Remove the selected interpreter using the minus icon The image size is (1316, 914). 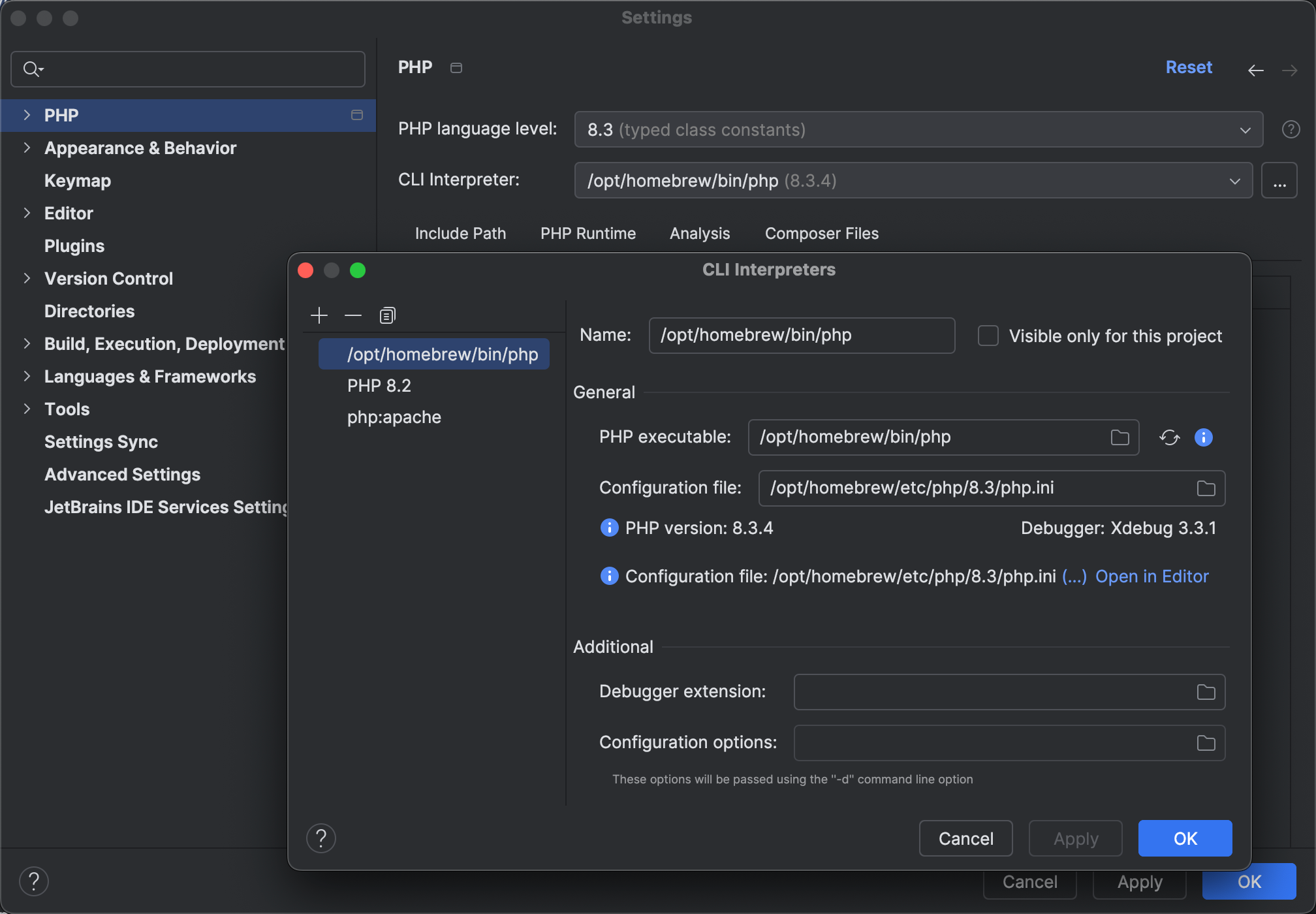353,315
